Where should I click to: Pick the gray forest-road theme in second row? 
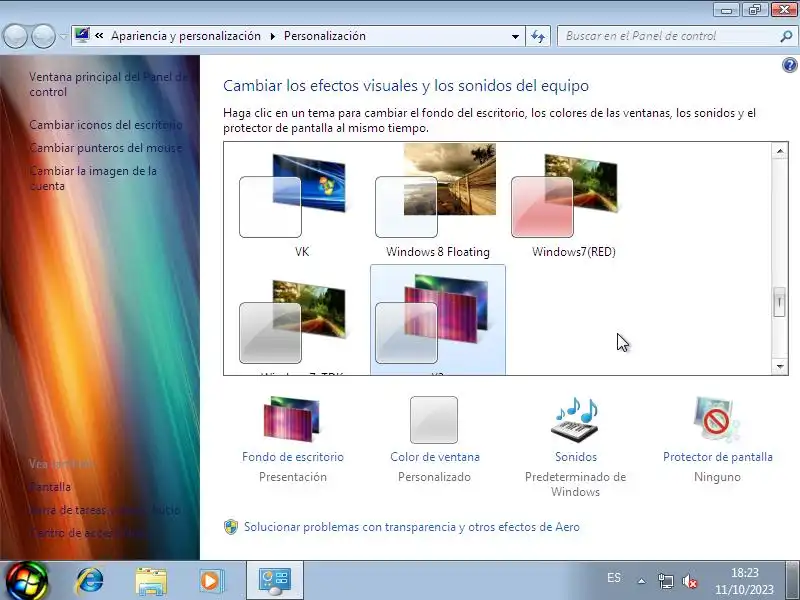tap(293, 321)
